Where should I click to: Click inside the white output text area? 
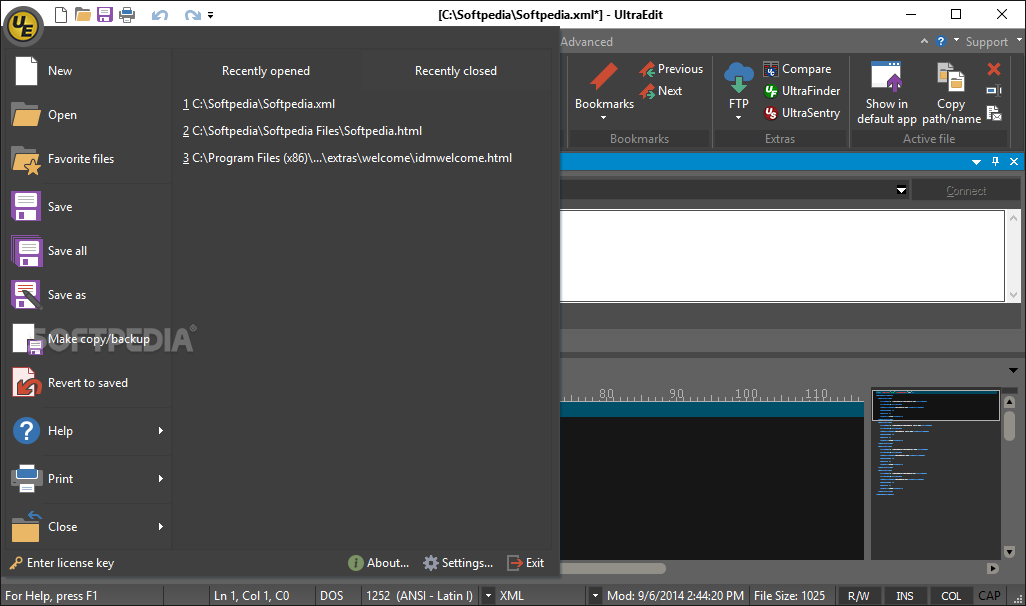[x=782, y=256]
